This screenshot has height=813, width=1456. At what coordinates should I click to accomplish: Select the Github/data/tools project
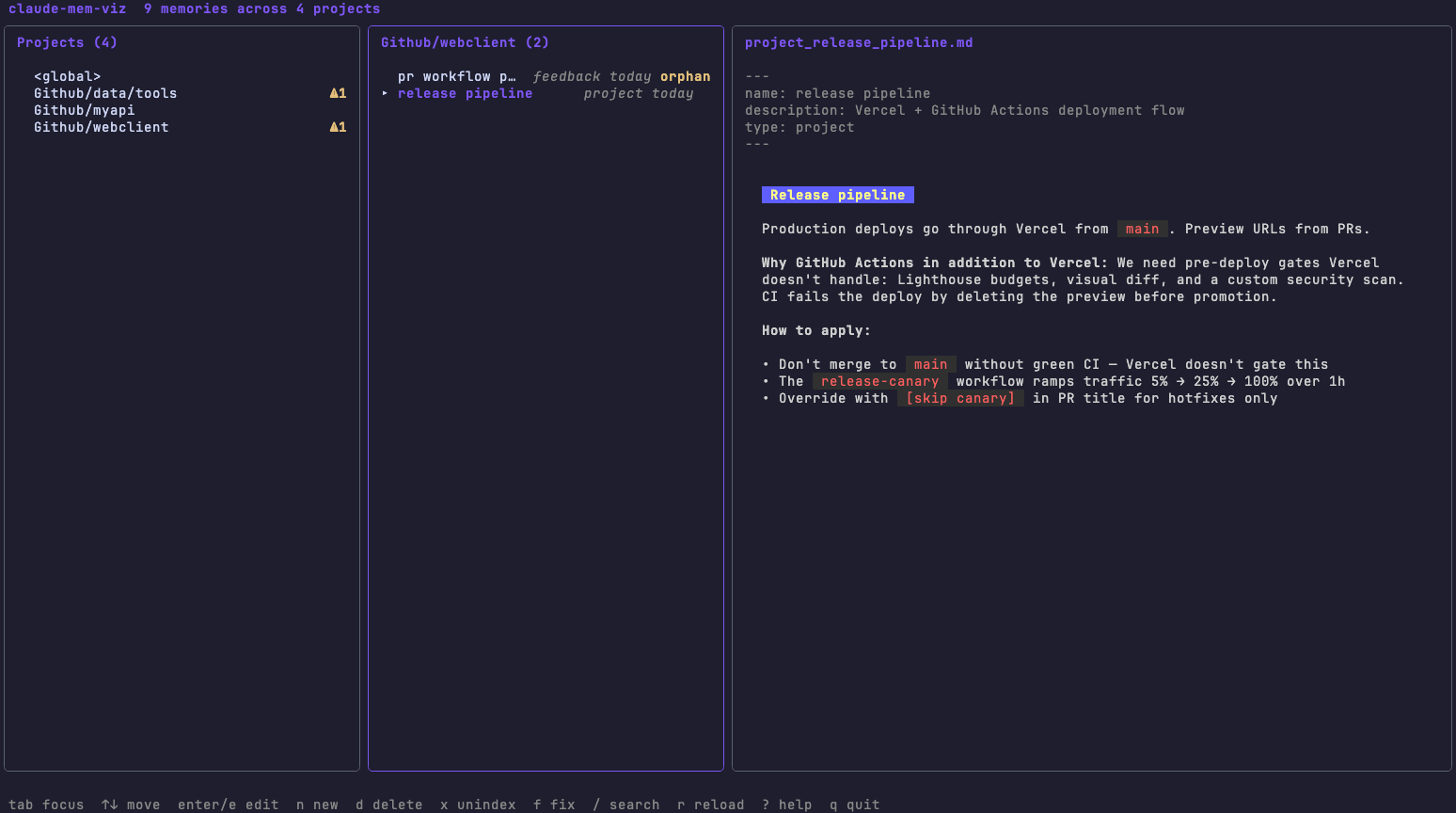182,93
